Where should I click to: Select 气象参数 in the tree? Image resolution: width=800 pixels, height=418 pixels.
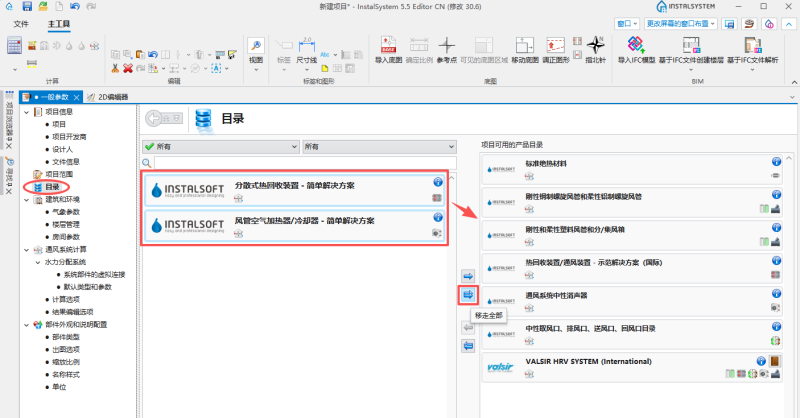[x=66, y=212]
